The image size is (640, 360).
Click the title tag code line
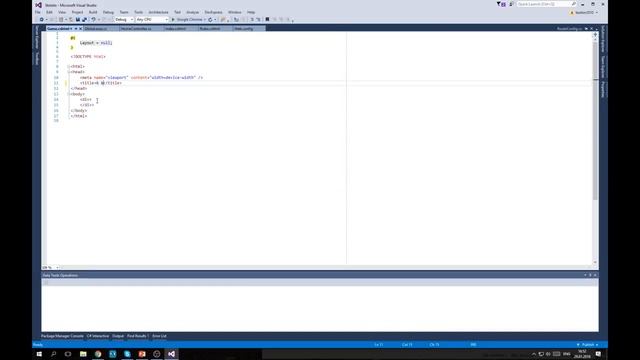[101, 83]
